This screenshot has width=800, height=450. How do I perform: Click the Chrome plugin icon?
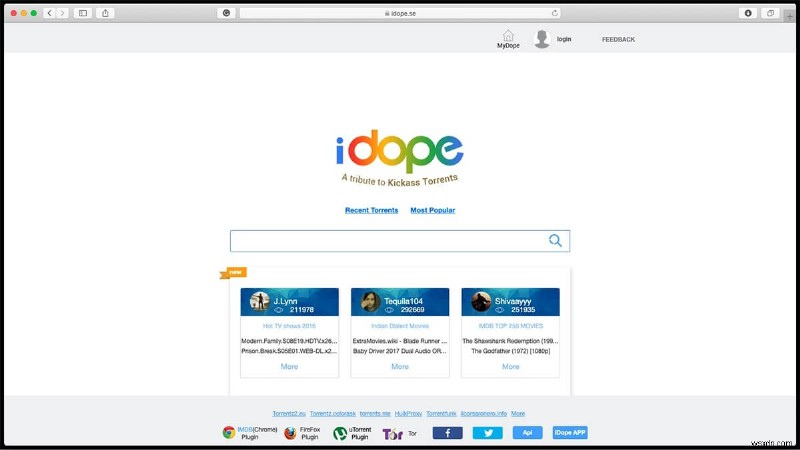point(229,433)
